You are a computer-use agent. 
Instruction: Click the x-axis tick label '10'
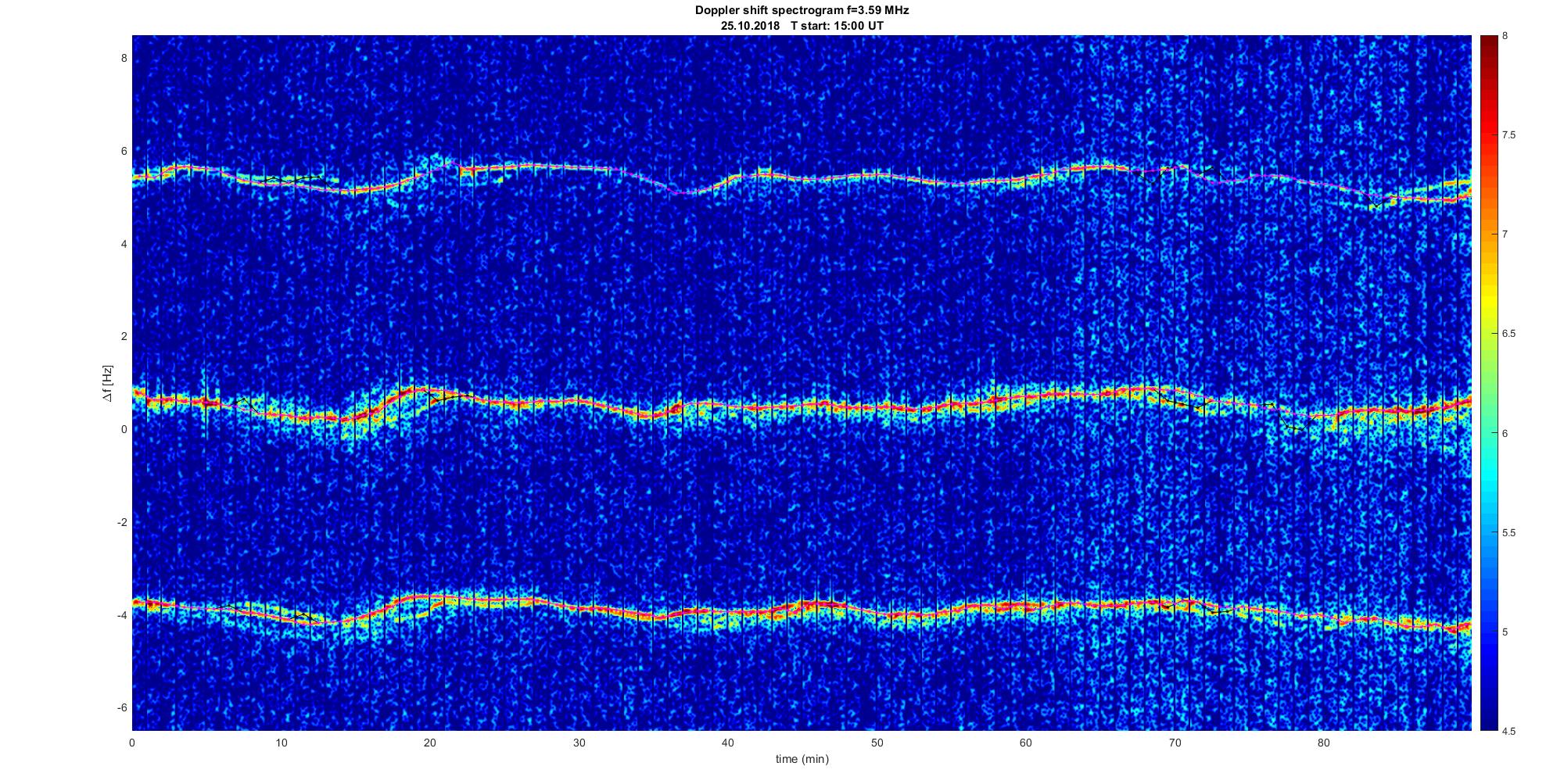tap(282, 743)
